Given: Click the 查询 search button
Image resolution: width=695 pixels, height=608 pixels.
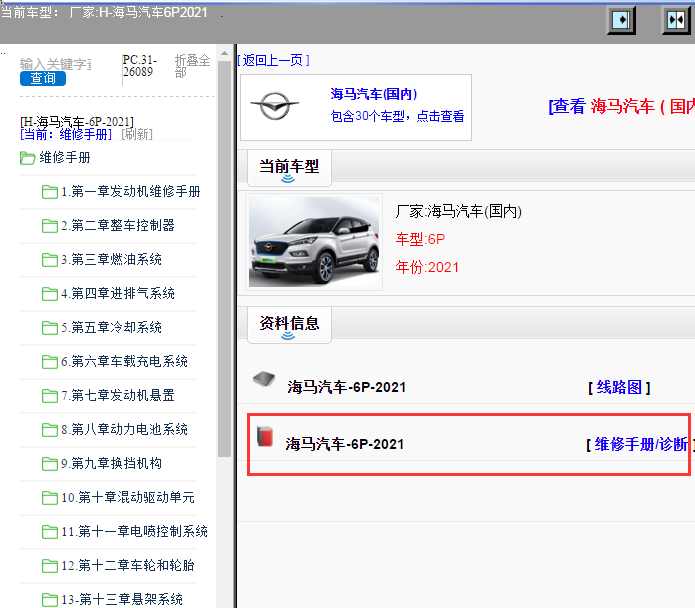Looking at the screenshot, I should point(43,78).
